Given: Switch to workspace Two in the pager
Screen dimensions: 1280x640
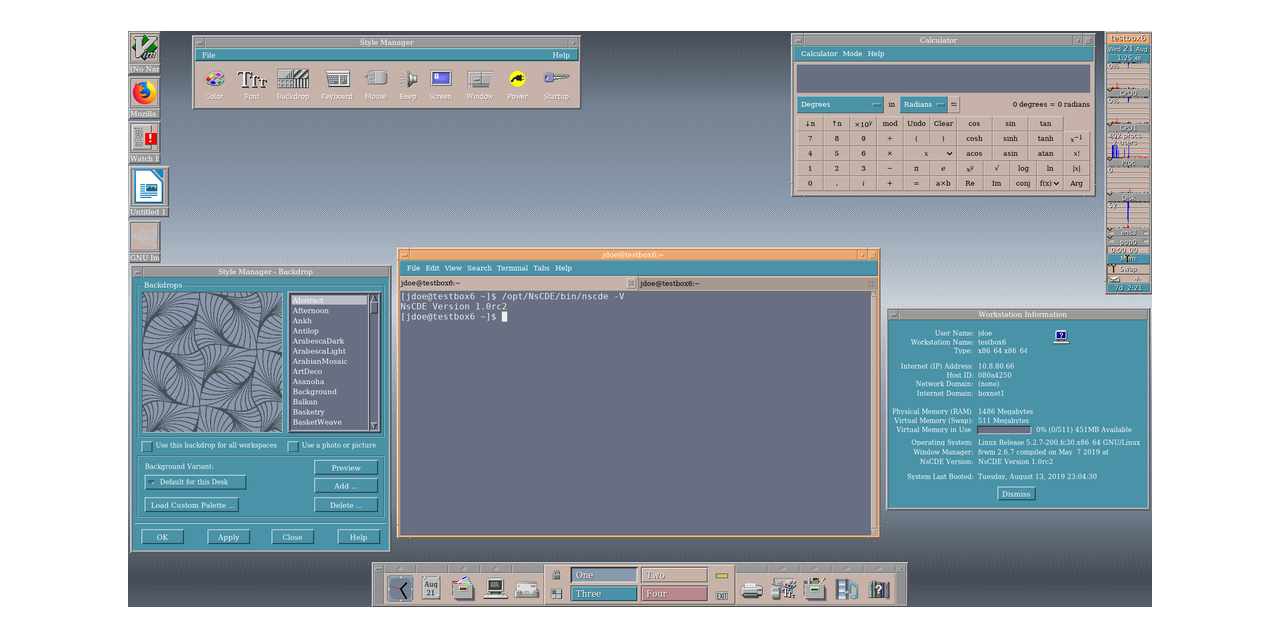Looking at the screenshot, I should click(x=674, y=575).
